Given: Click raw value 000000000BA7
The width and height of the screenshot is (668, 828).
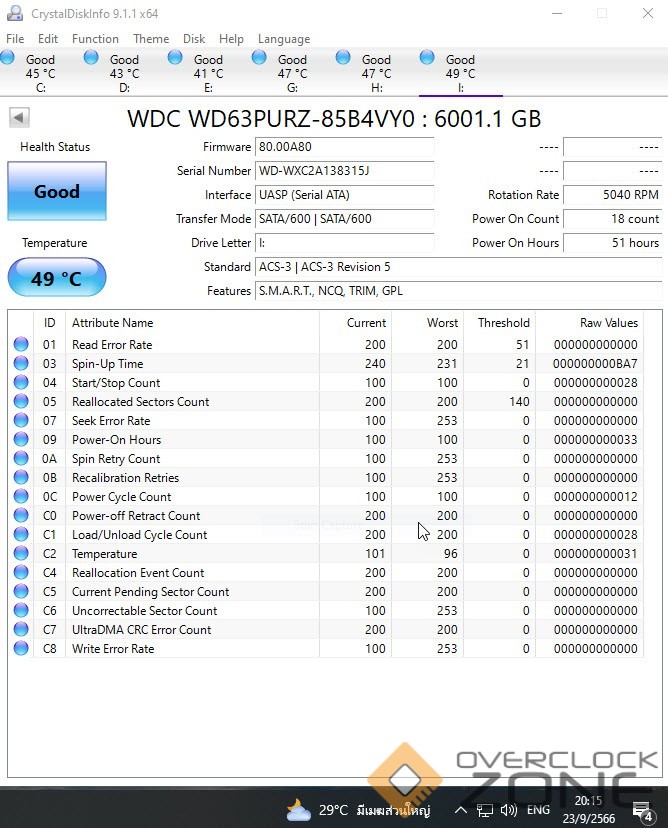Looking at the screenshot, I should (595, 363).
